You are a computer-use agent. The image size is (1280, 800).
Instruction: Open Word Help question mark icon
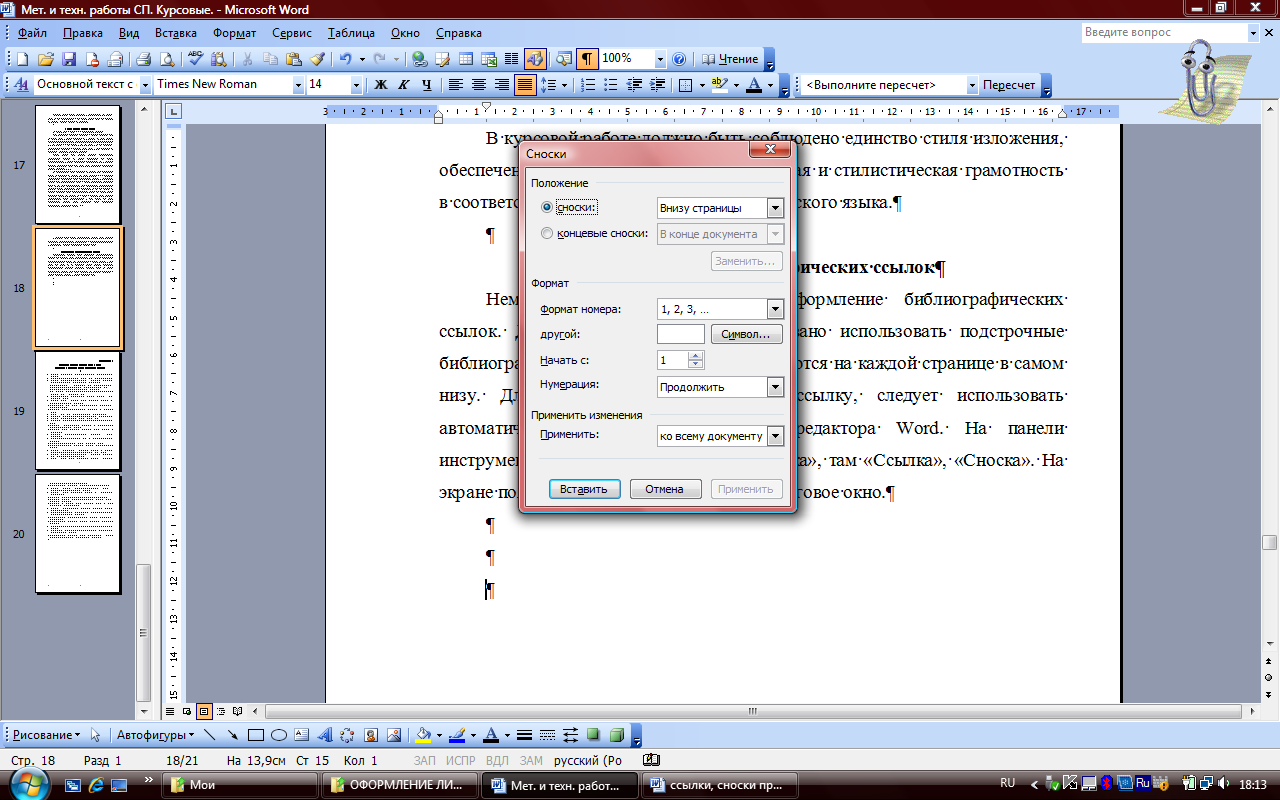tap(680, 59)
